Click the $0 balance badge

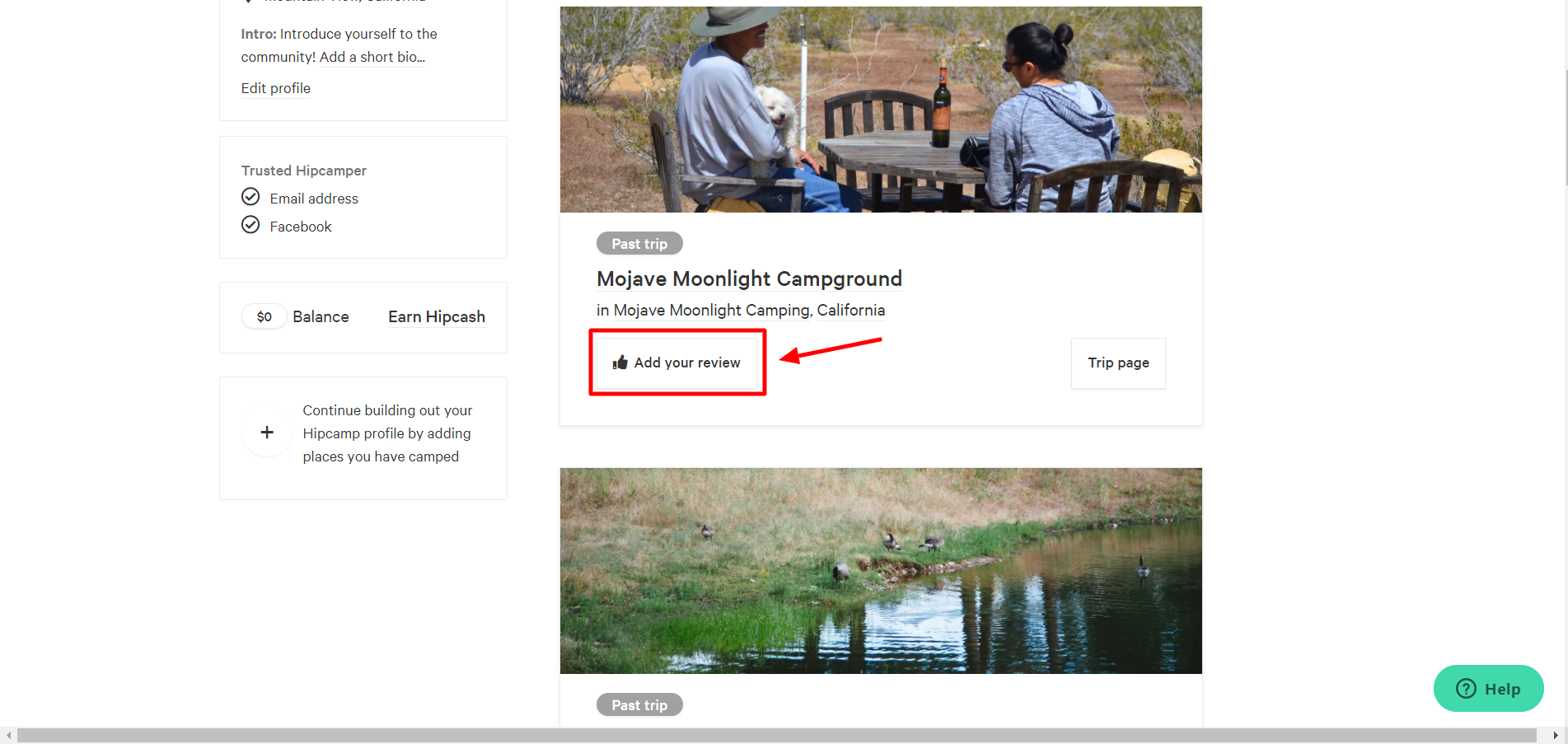(264, 316)
